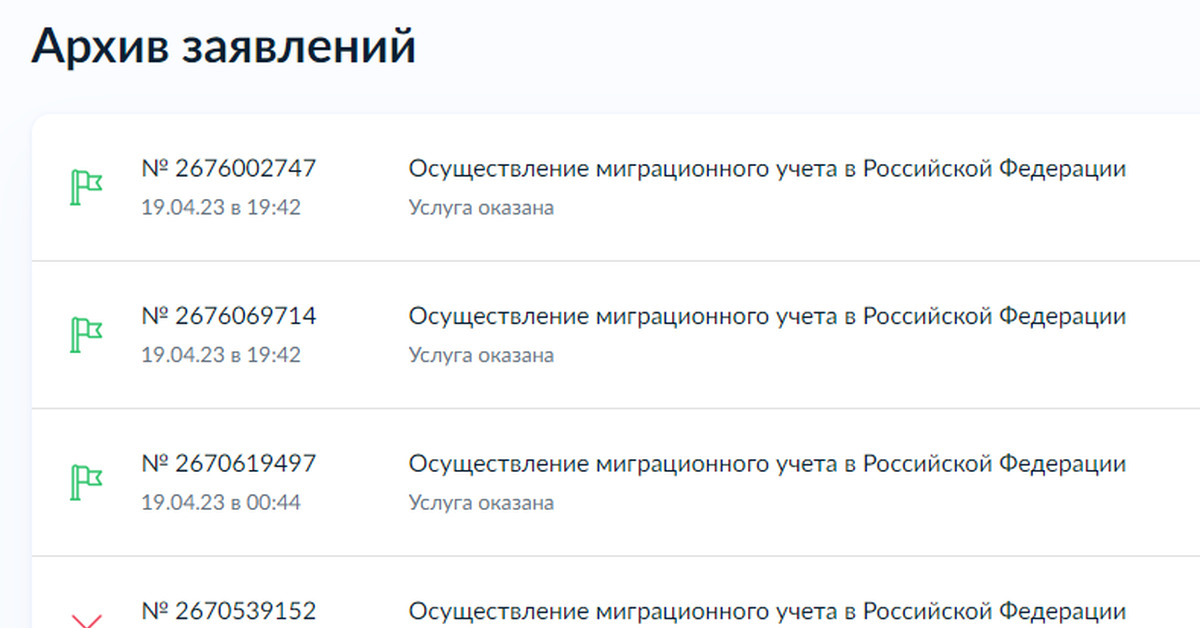Click "Услуга оказана" status of application 2676002747
The image size is (1200, 628).
(x=481, y=208)
